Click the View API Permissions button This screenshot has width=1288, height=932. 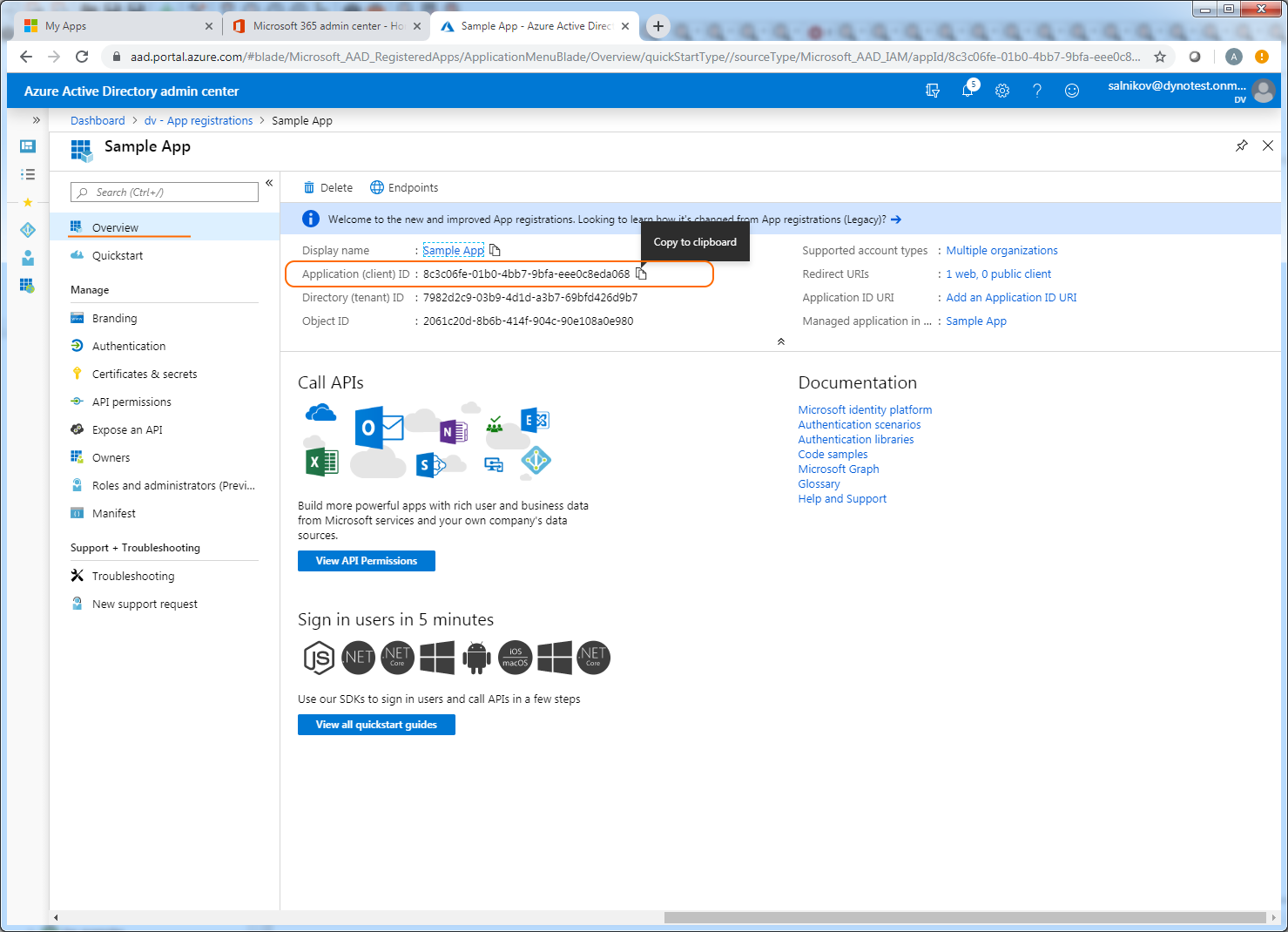366,561
